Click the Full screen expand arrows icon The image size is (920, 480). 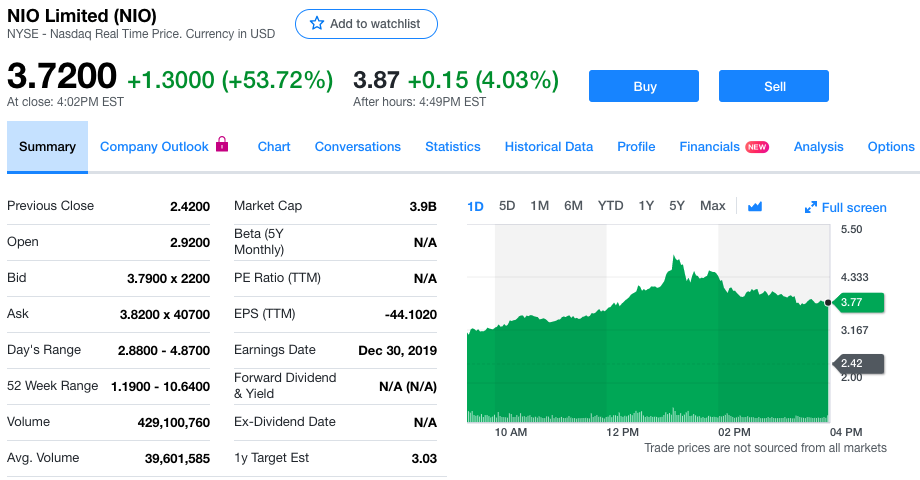(x=811, y=207)
